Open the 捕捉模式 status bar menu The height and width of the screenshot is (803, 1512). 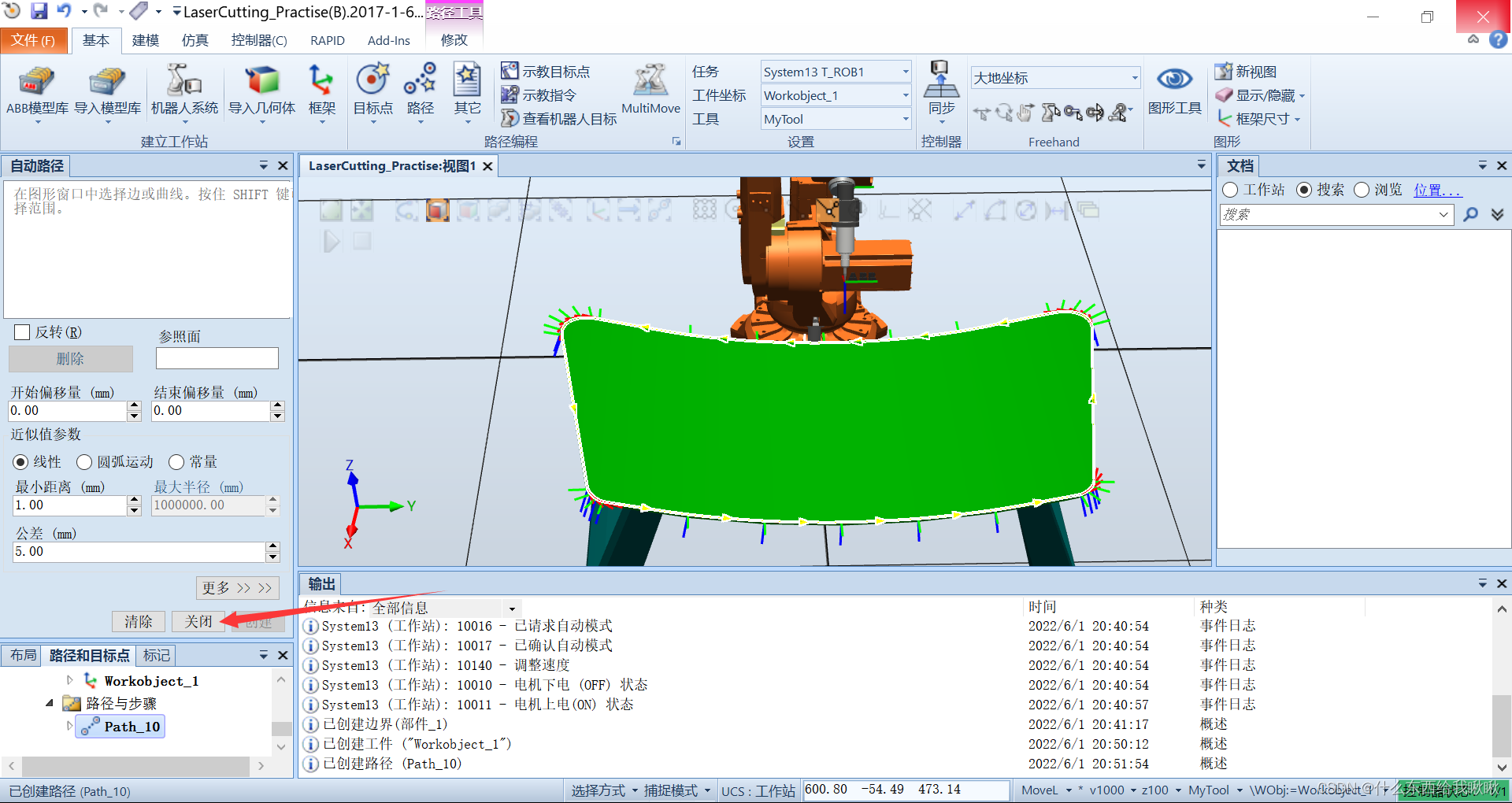point(677,790)
